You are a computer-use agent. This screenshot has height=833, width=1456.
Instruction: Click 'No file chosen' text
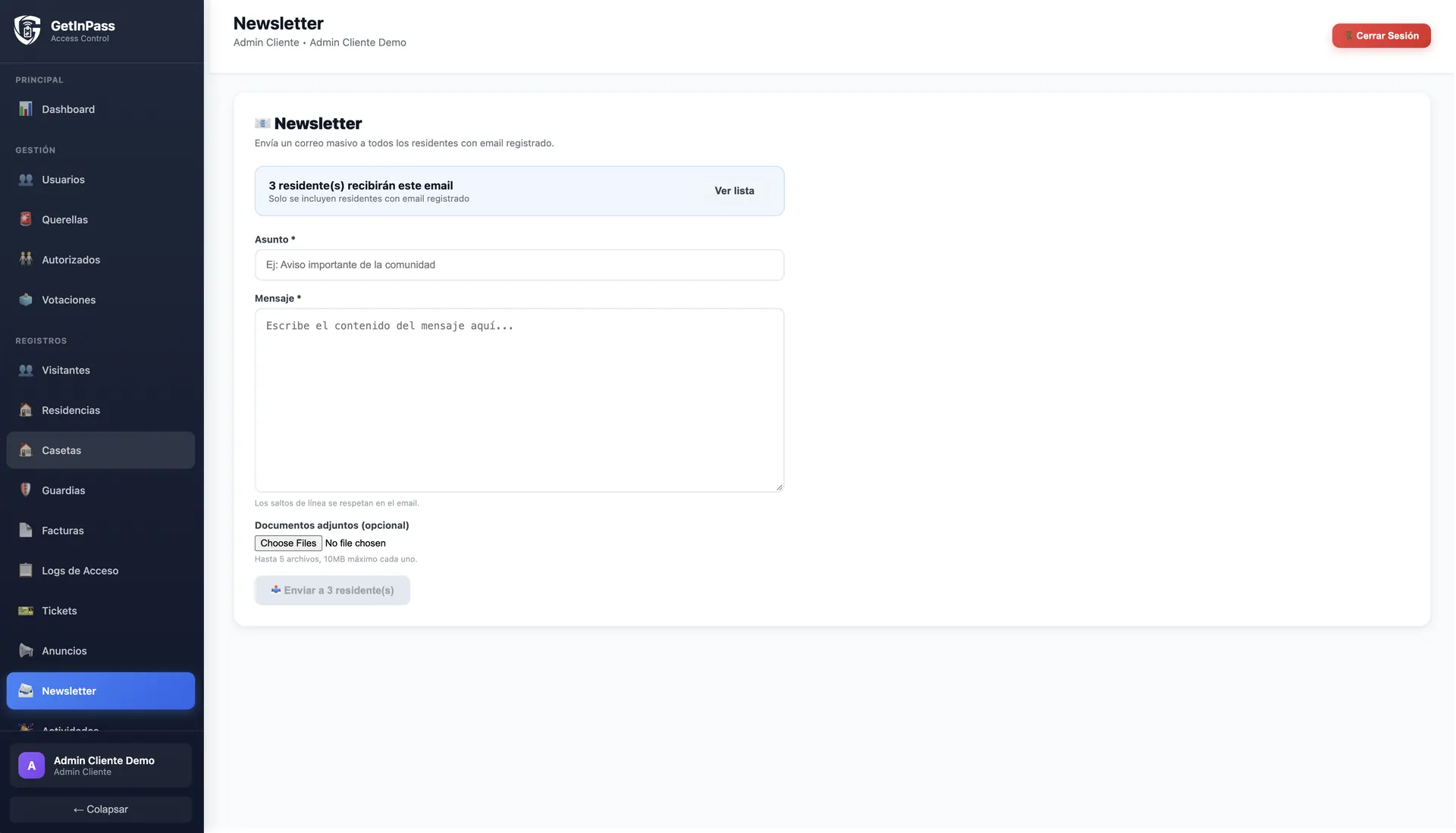click(x=356, y=543)
